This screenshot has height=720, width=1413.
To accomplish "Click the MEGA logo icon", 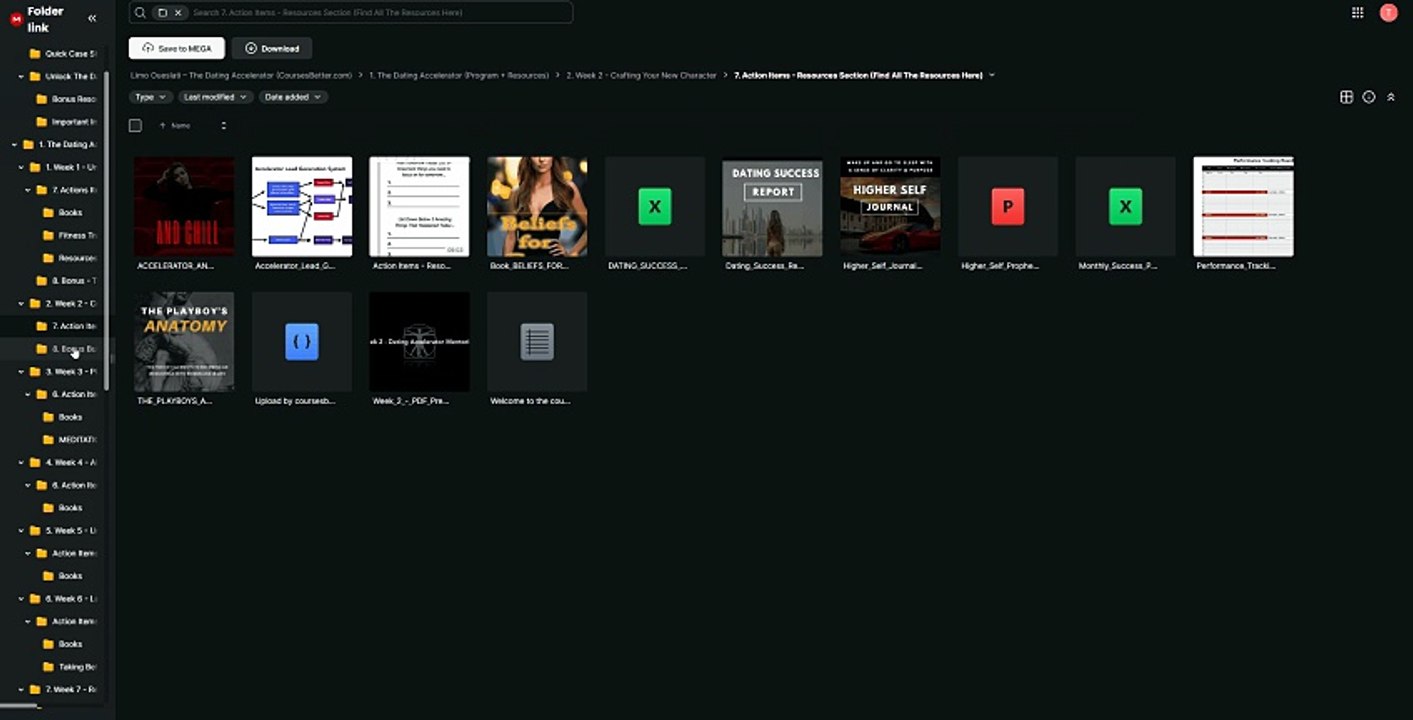I will point(15,18).
